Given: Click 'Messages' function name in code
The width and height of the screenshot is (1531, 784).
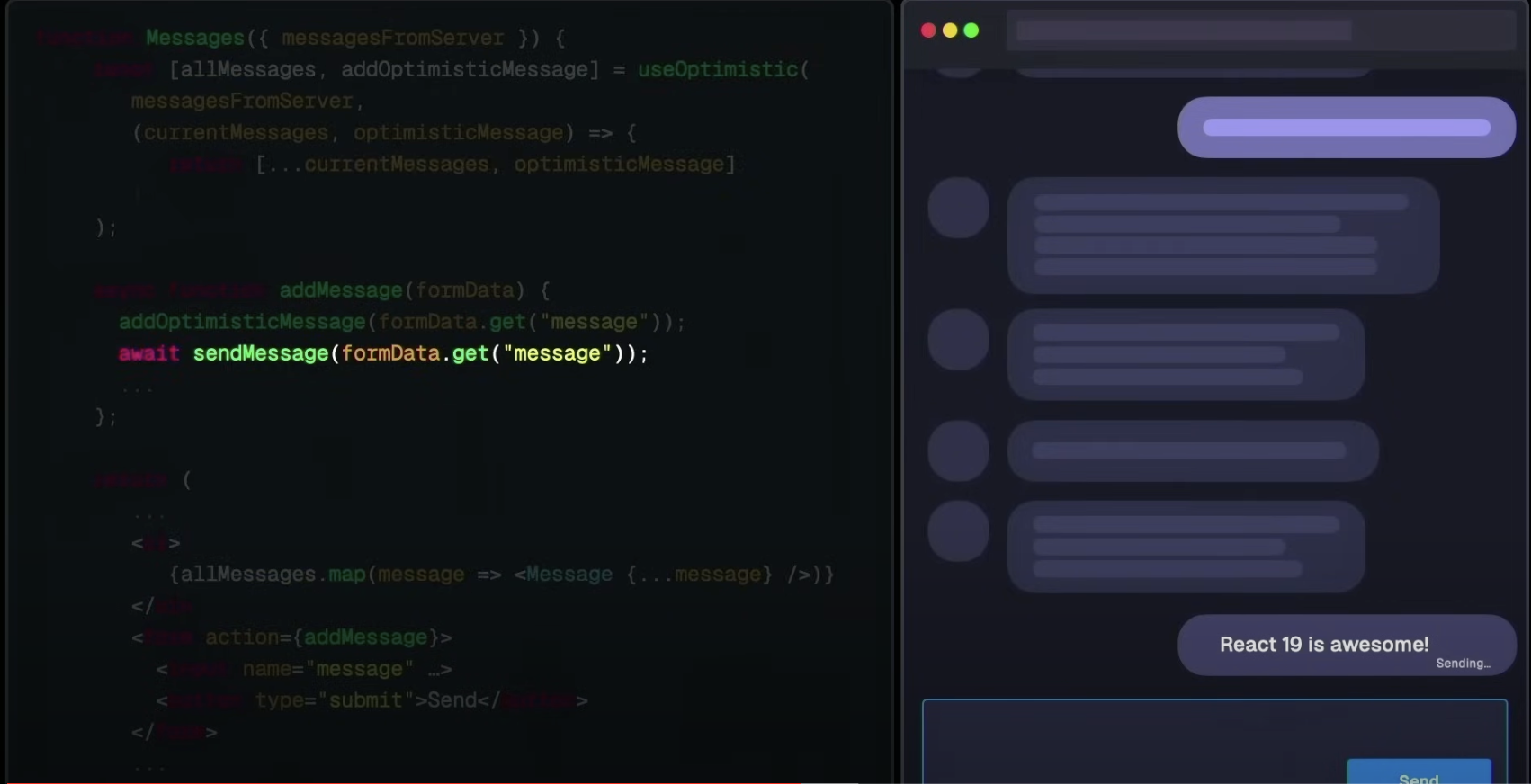Looking at the screenshot, I should 195,38.
